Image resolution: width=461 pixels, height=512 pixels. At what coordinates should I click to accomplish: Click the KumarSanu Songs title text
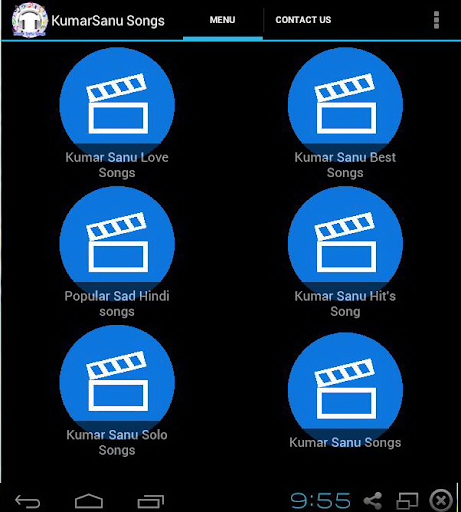pyautogui.click(x=108, y=21)
